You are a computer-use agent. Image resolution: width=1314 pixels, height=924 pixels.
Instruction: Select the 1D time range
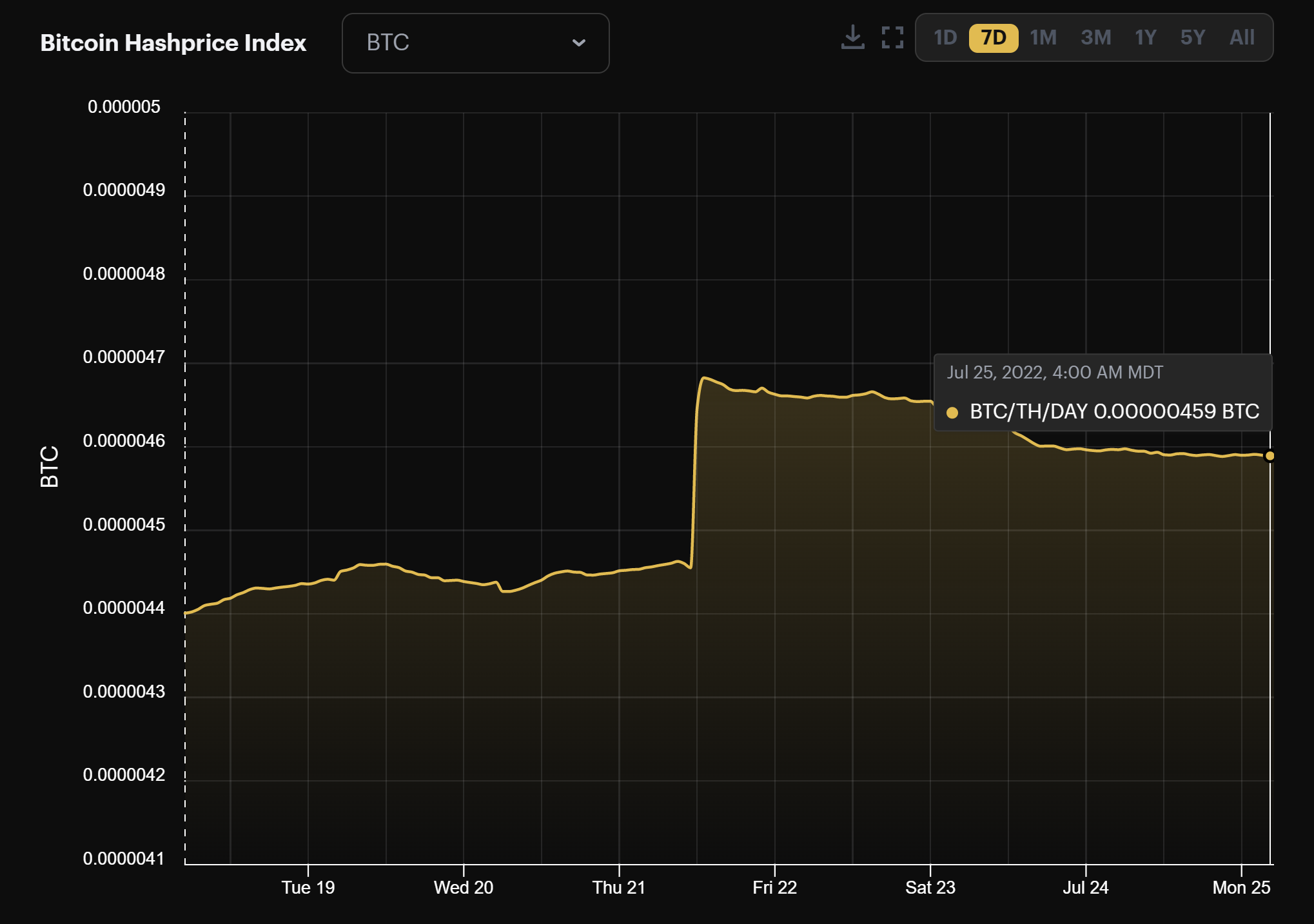pos(945,38)
